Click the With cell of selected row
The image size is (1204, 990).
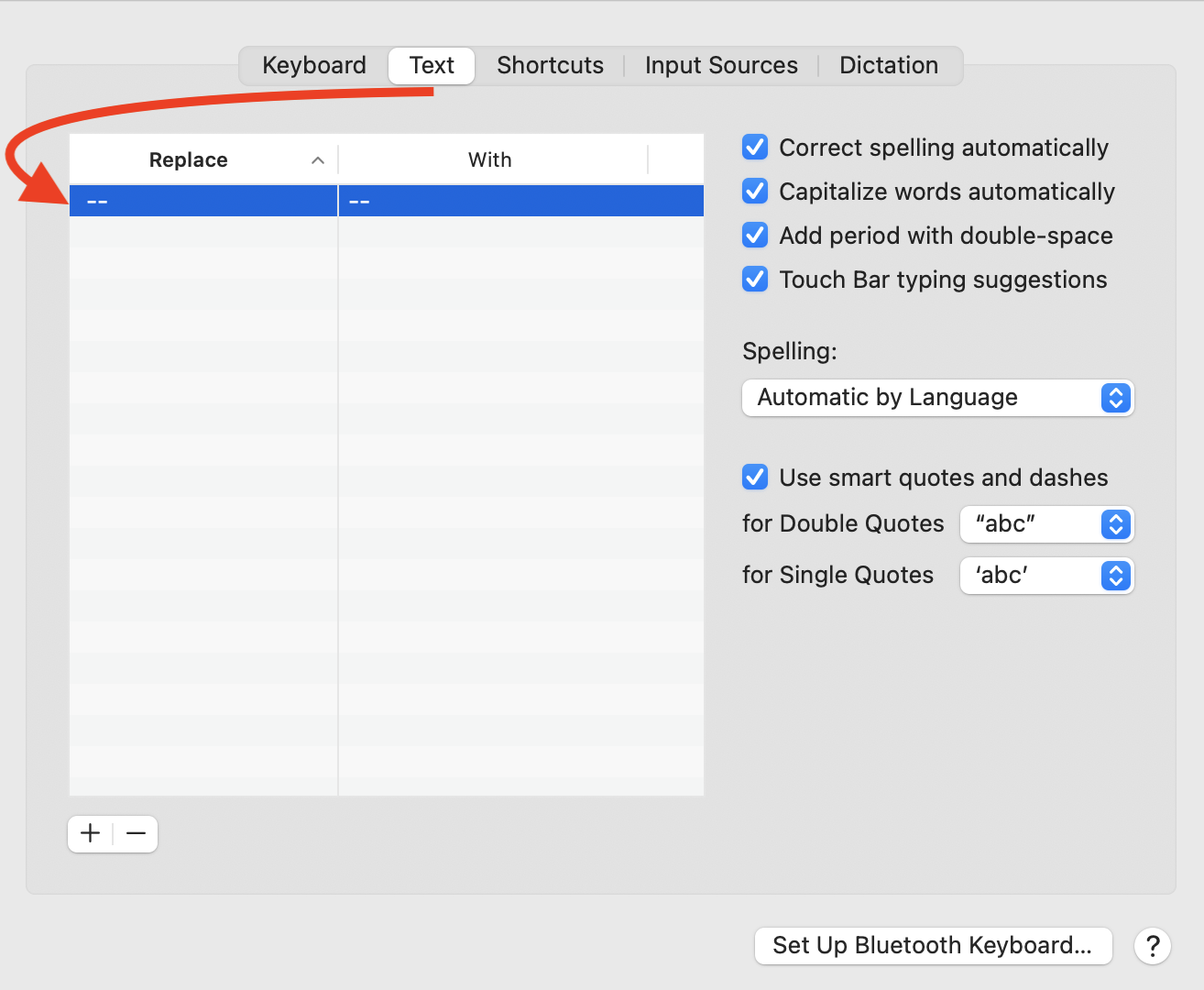[520, 201]
